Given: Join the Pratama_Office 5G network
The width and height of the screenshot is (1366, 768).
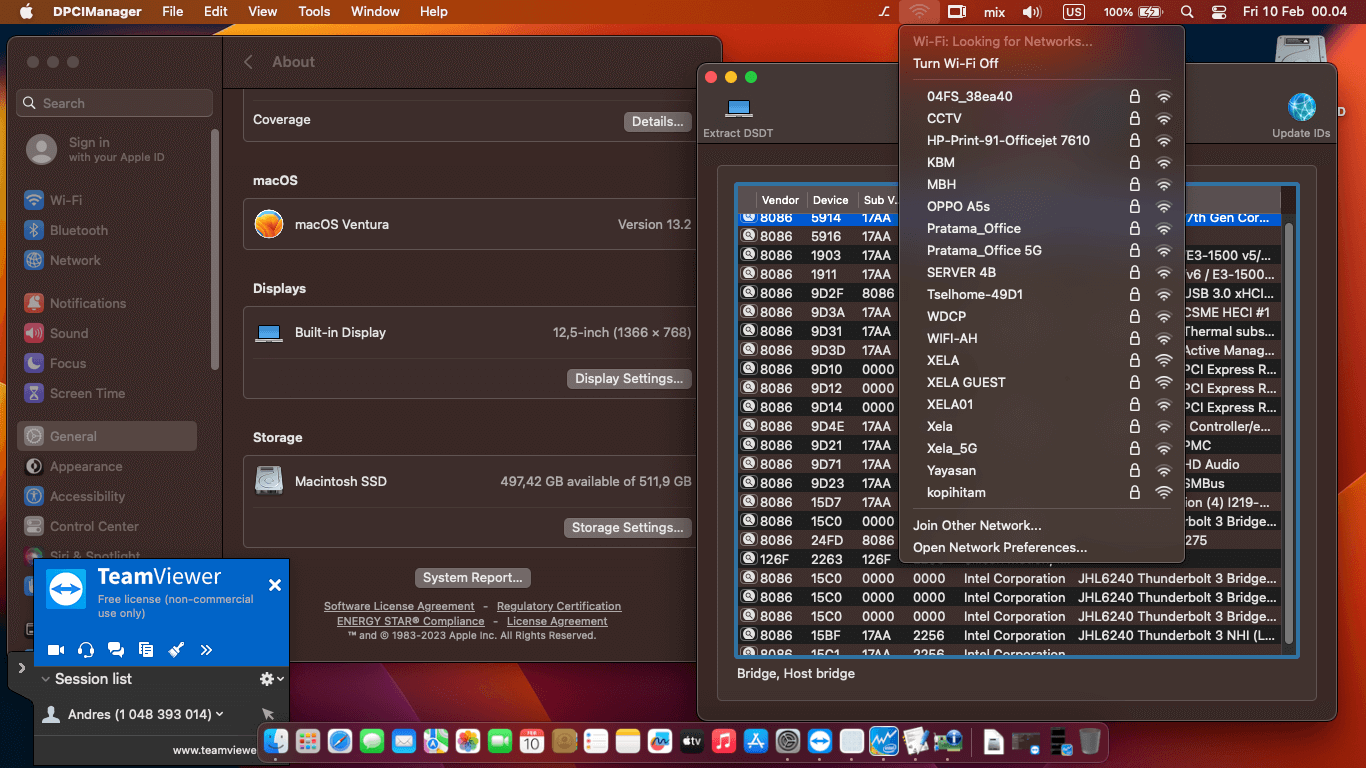Looking at the screenshot, I should [x=1042, y=250].
